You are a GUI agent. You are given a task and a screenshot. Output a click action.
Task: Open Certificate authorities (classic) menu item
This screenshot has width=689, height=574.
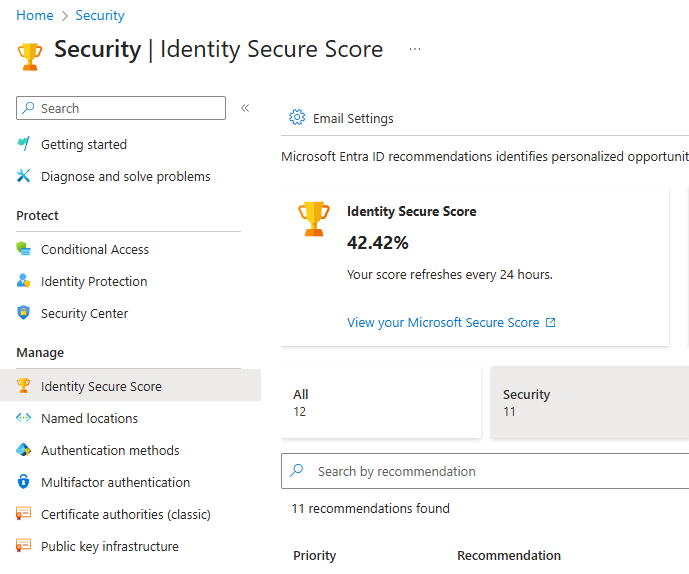click(x=125, y=514)
